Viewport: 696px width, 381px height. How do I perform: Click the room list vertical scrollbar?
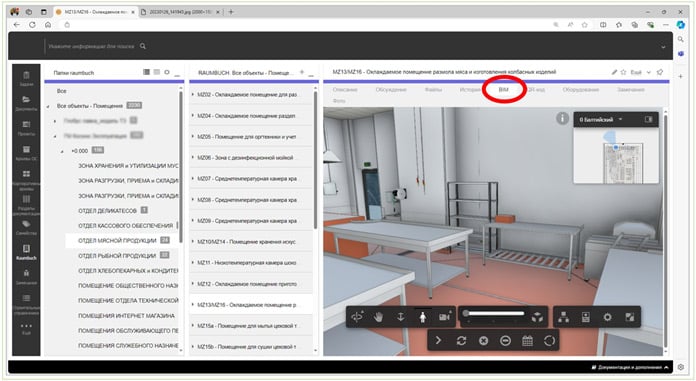tap(316, 160)
